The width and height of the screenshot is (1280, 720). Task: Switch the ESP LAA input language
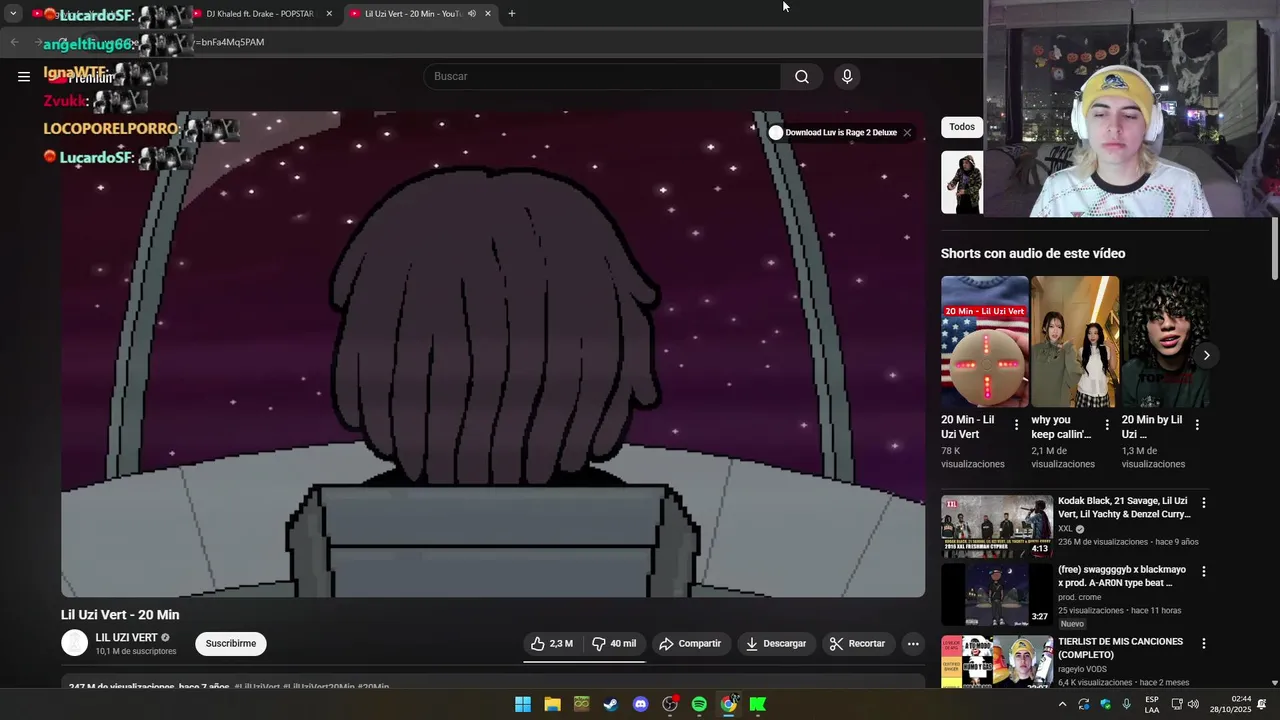pyautogui.click(x=1152, y=704)
